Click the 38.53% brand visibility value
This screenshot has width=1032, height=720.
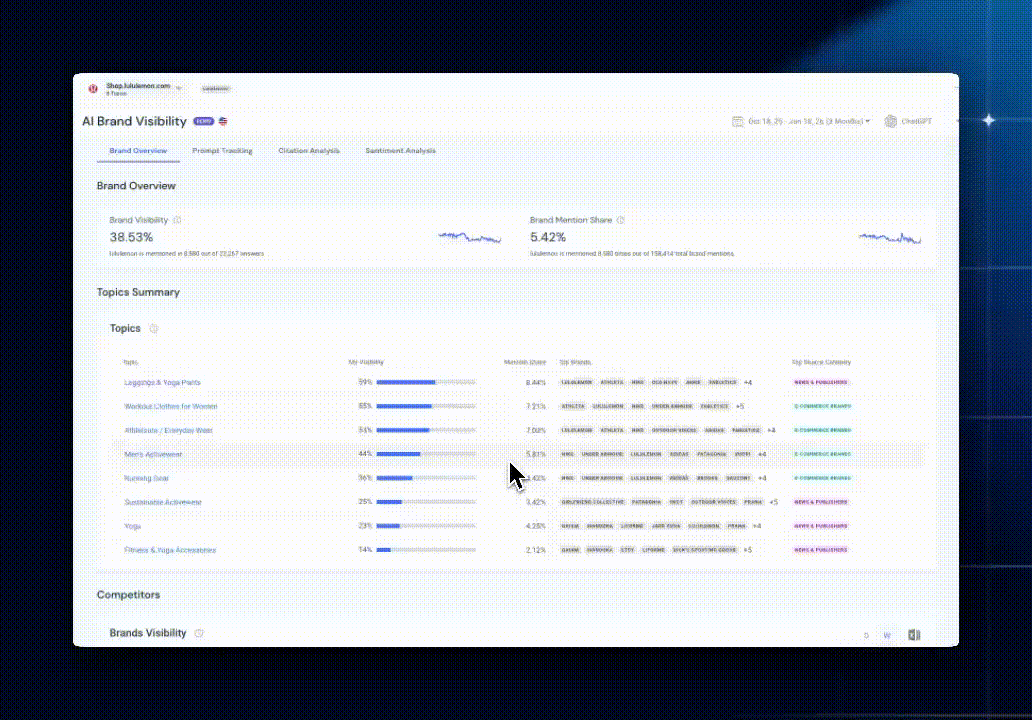[131, 237]
